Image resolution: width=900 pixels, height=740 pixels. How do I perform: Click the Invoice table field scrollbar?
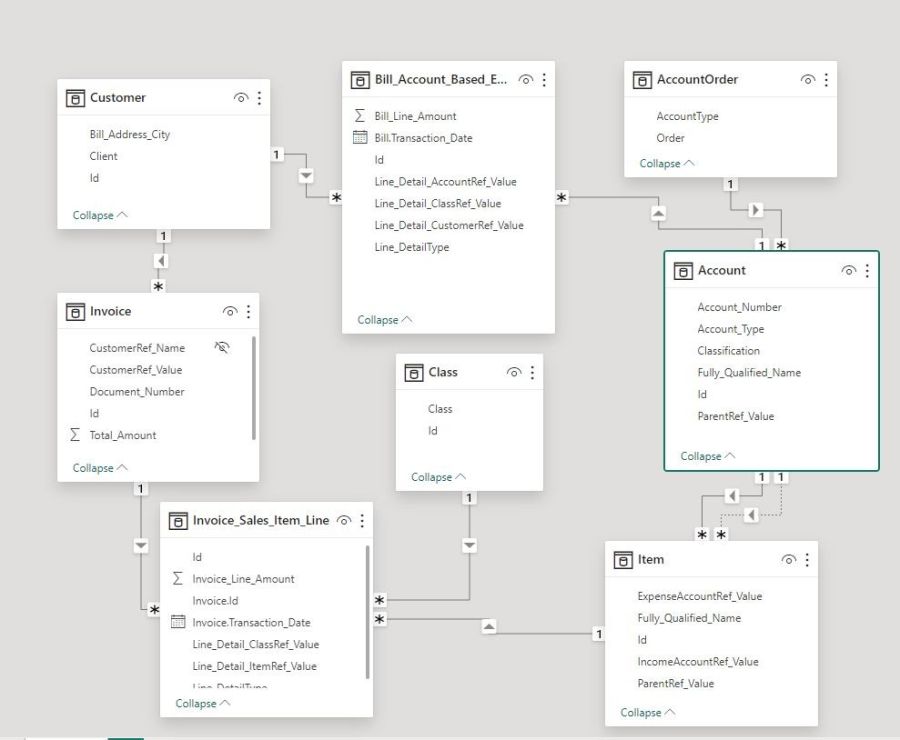click(x=254, y=388)
